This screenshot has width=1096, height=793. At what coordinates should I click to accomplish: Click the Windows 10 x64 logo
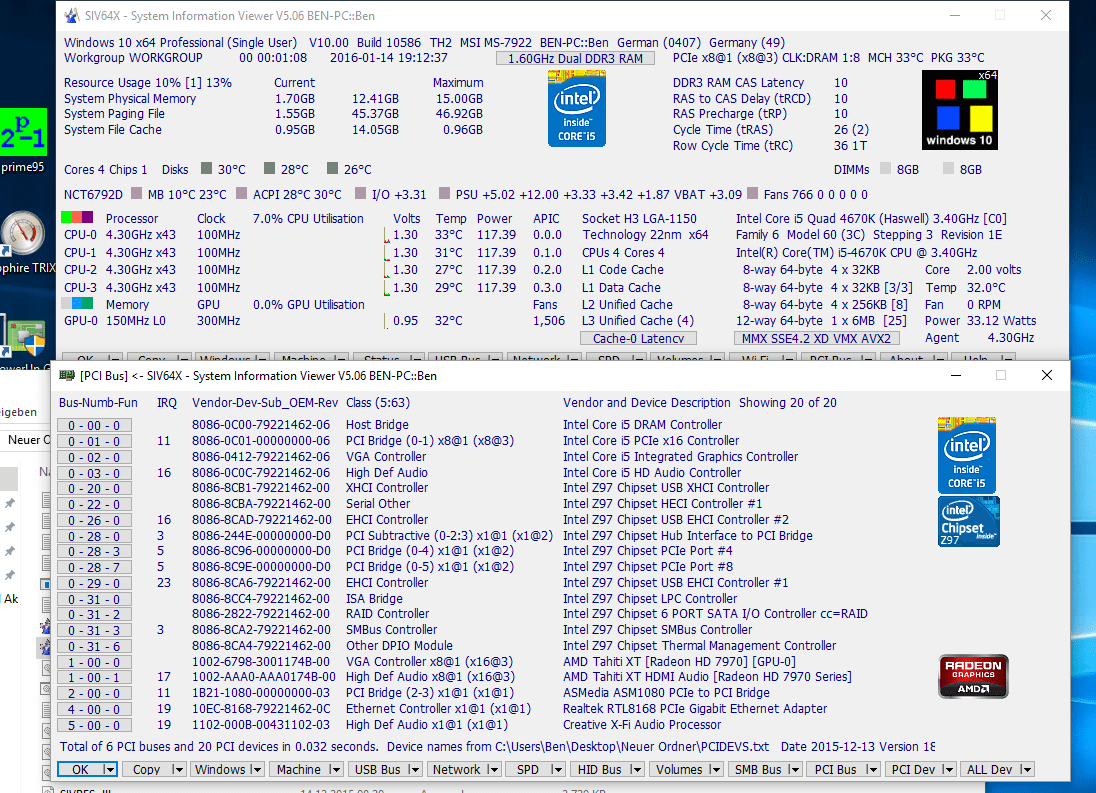960,110
